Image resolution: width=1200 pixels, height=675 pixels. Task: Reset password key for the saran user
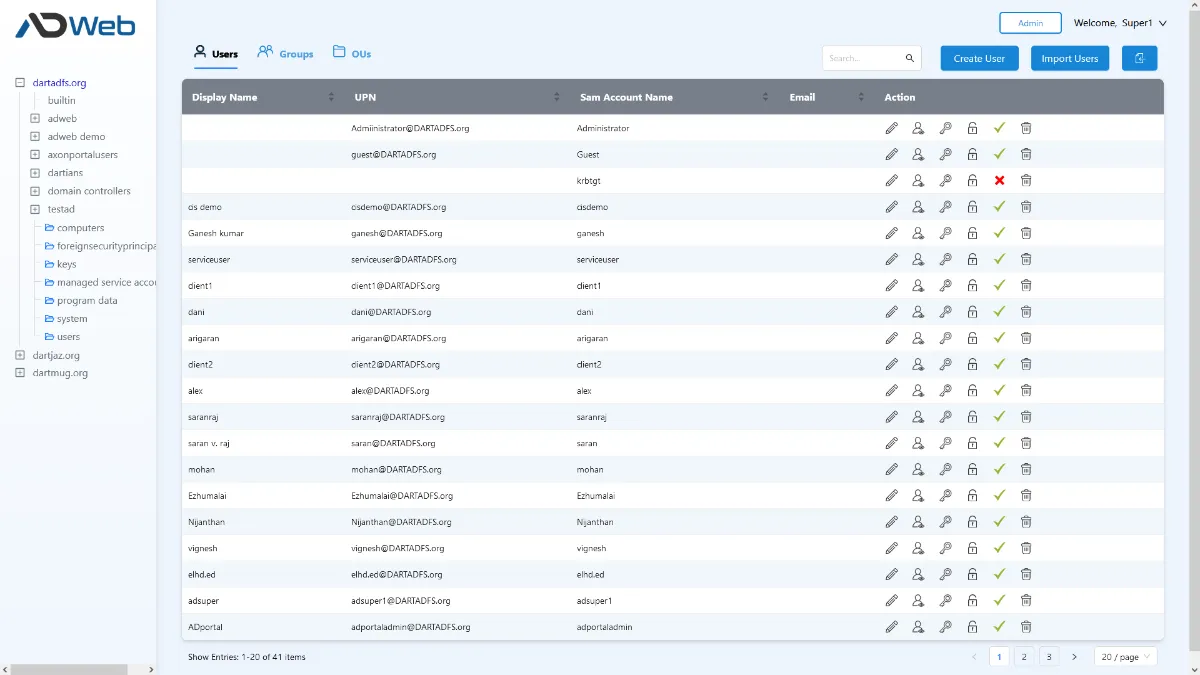point(945,443)
